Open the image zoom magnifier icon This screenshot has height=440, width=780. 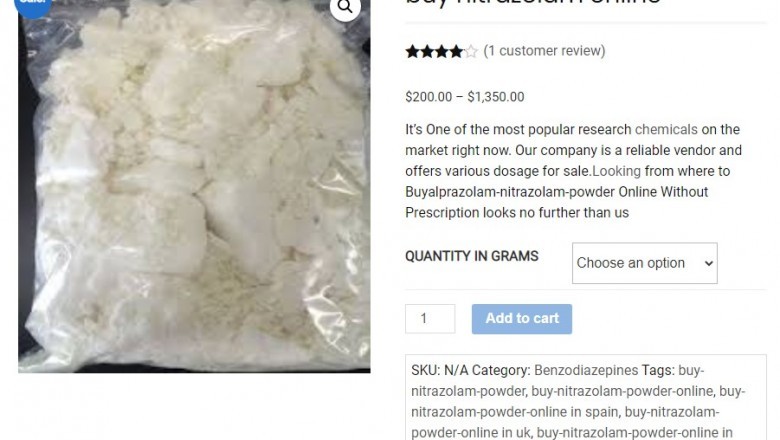345,6
